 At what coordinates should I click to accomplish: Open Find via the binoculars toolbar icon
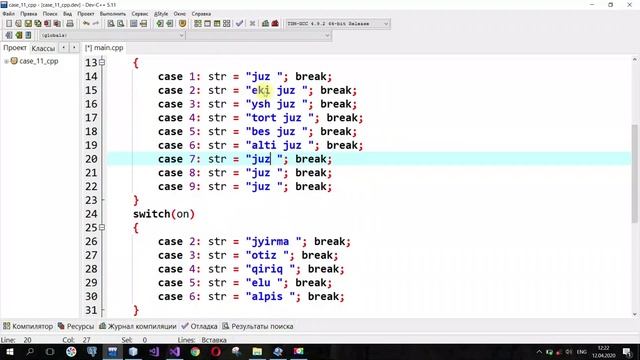point(111,24)
